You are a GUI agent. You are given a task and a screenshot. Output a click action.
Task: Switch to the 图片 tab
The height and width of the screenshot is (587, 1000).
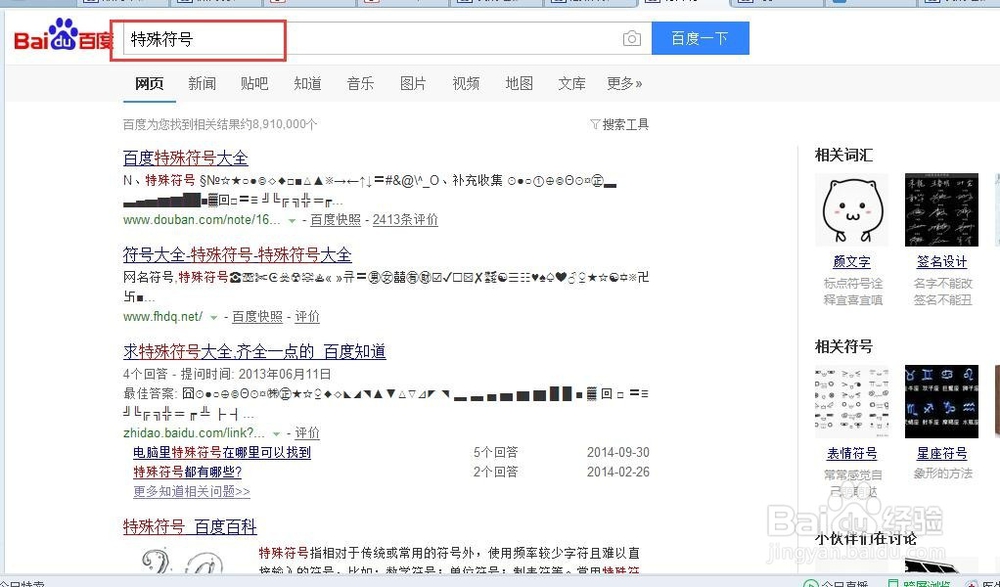413,84
